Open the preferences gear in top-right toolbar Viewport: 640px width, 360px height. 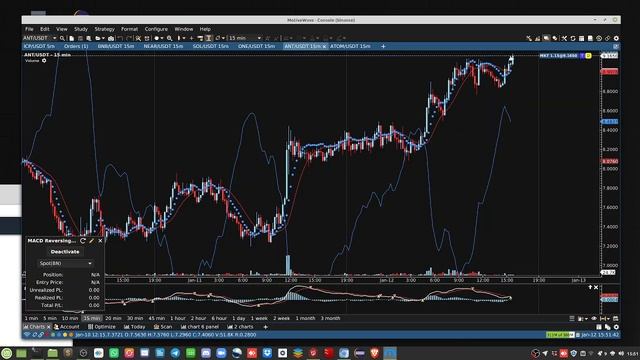(616, 38)
